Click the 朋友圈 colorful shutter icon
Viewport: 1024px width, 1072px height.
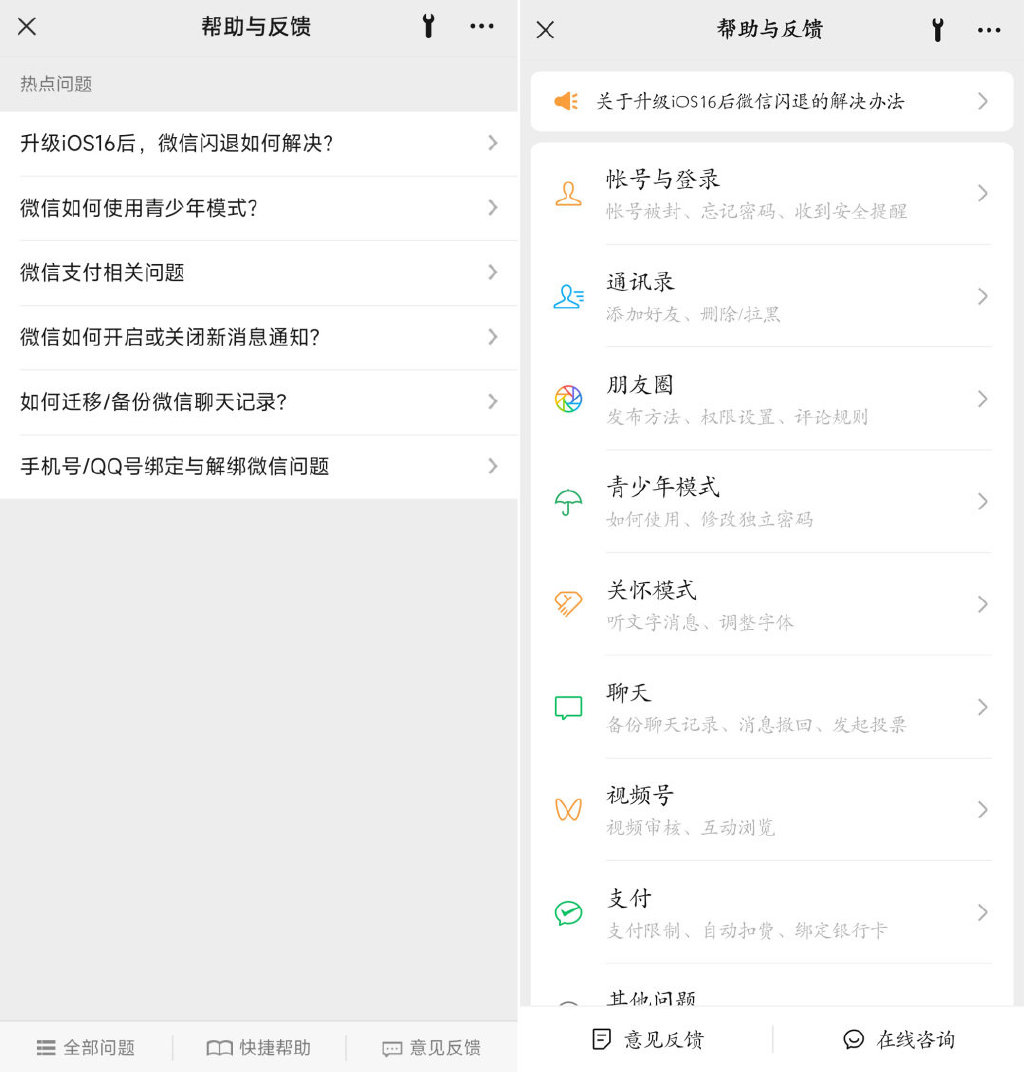coord(568,399)
